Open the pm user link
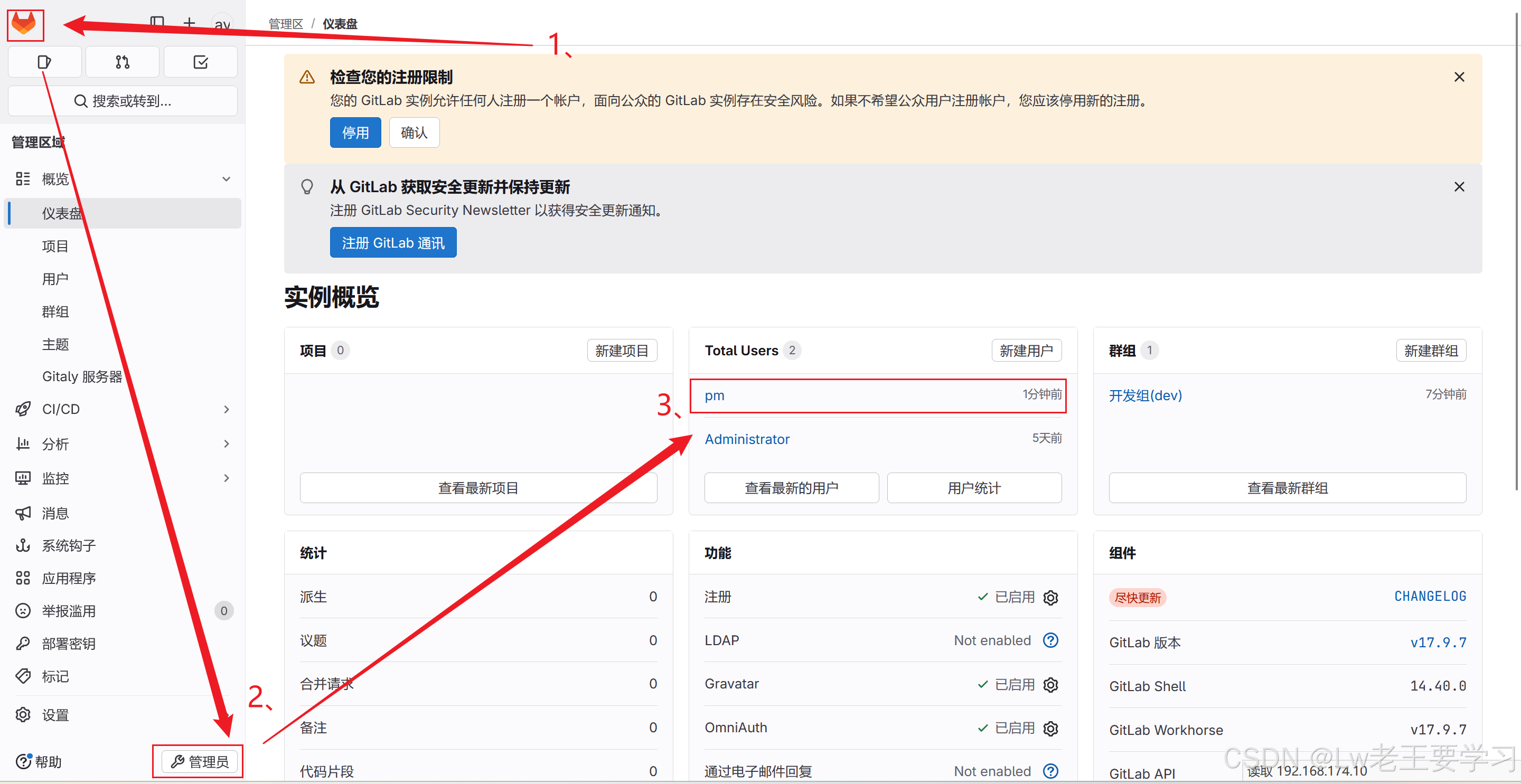 [x=714, y=395]
